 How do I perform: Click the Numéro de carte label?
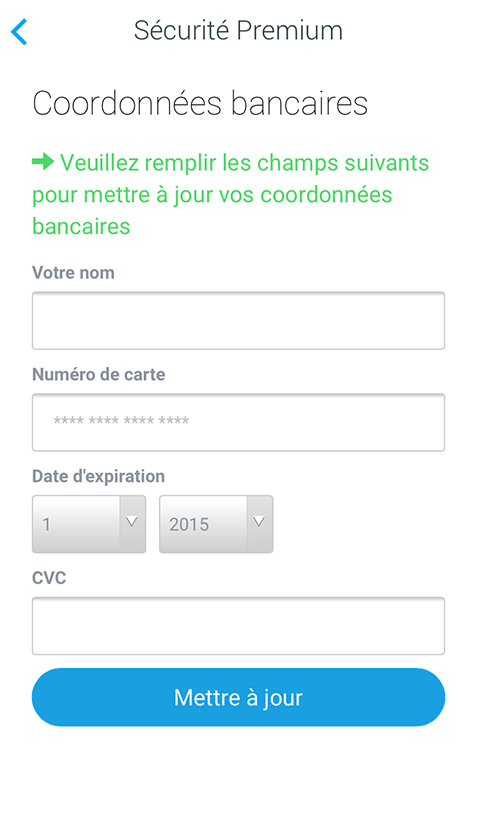99,374
